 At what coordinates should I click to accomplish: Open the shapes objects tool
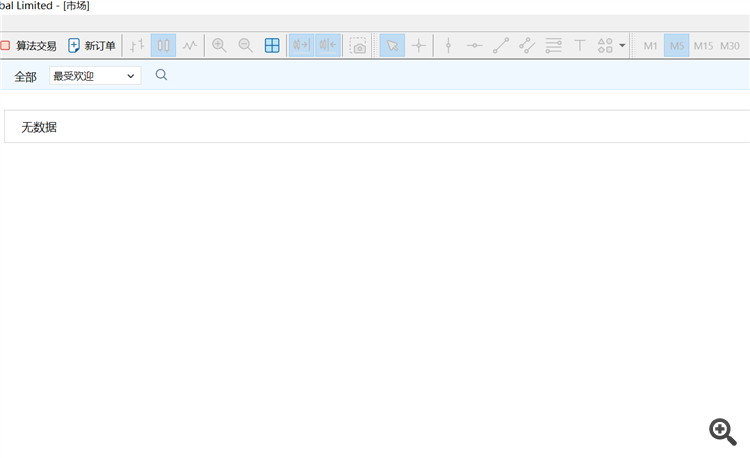(x=605, y=46)
